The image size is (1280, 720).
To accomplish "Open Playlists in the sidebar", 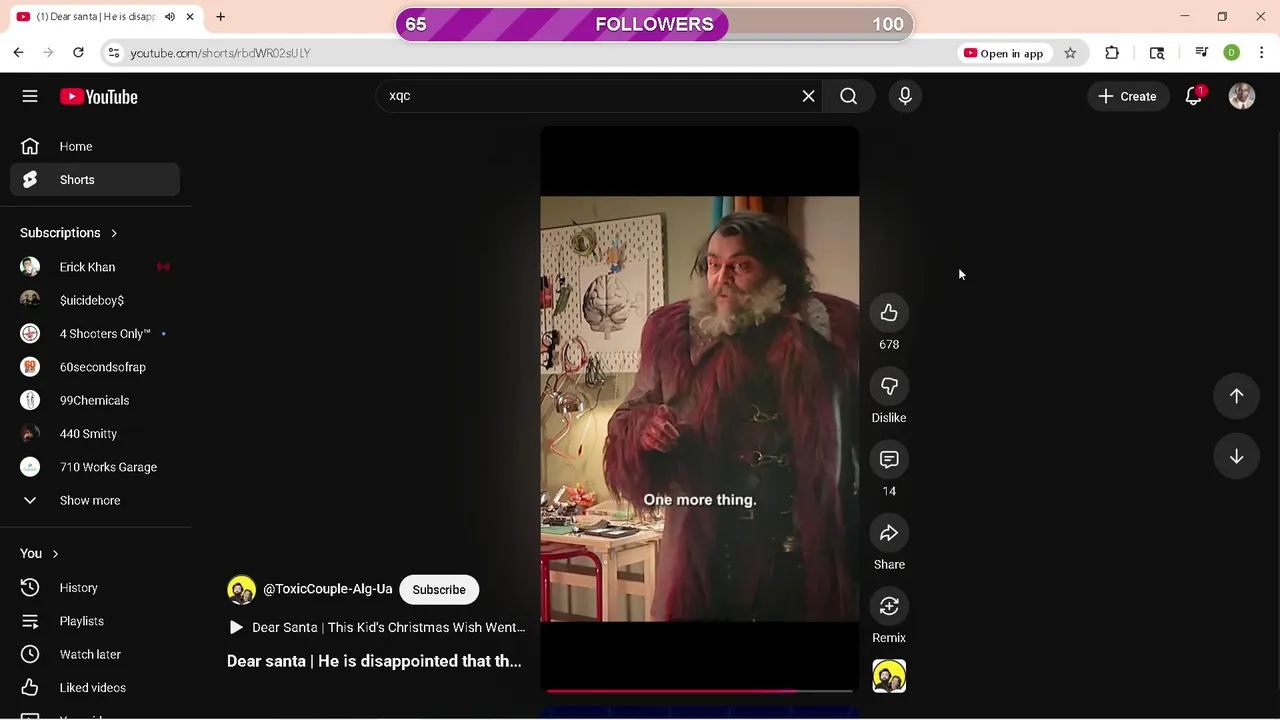I will coord(95,621).
